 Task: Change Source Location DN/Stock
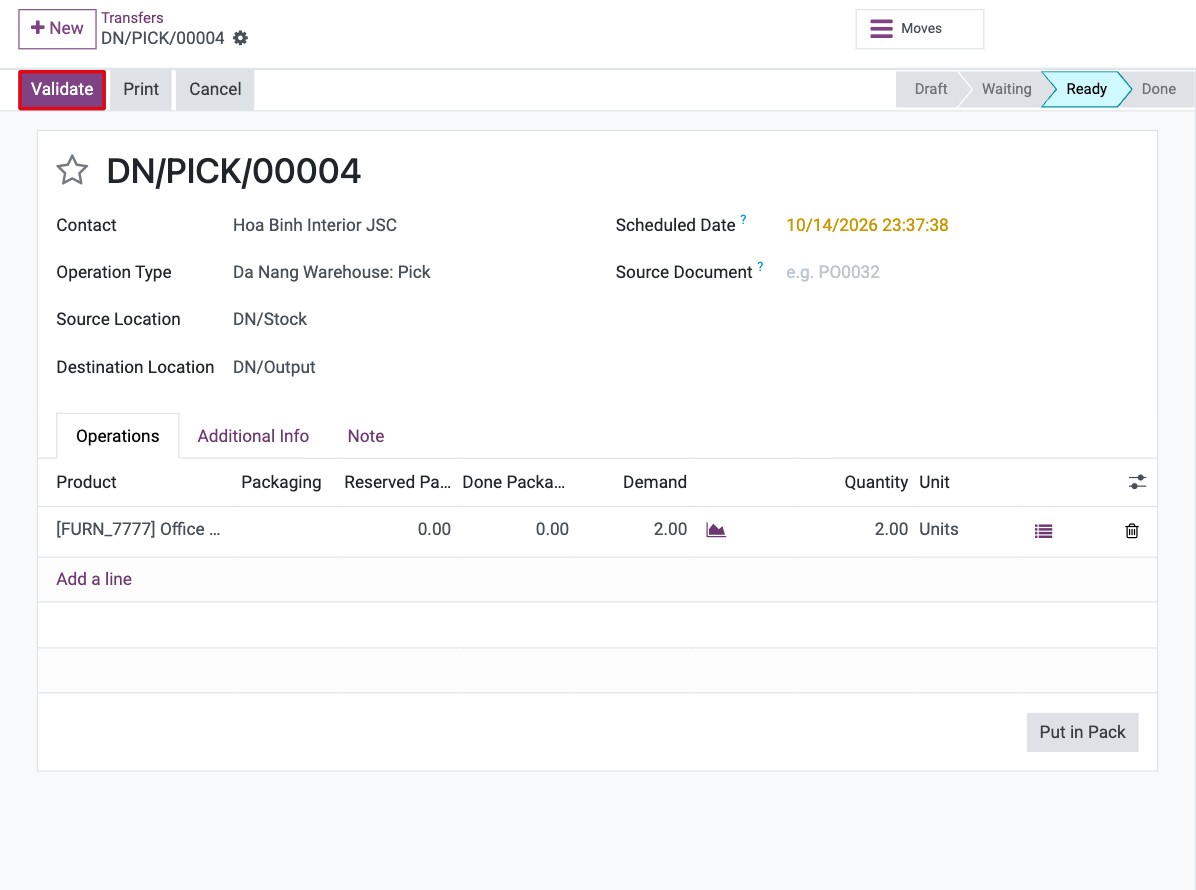click(270, 320)
